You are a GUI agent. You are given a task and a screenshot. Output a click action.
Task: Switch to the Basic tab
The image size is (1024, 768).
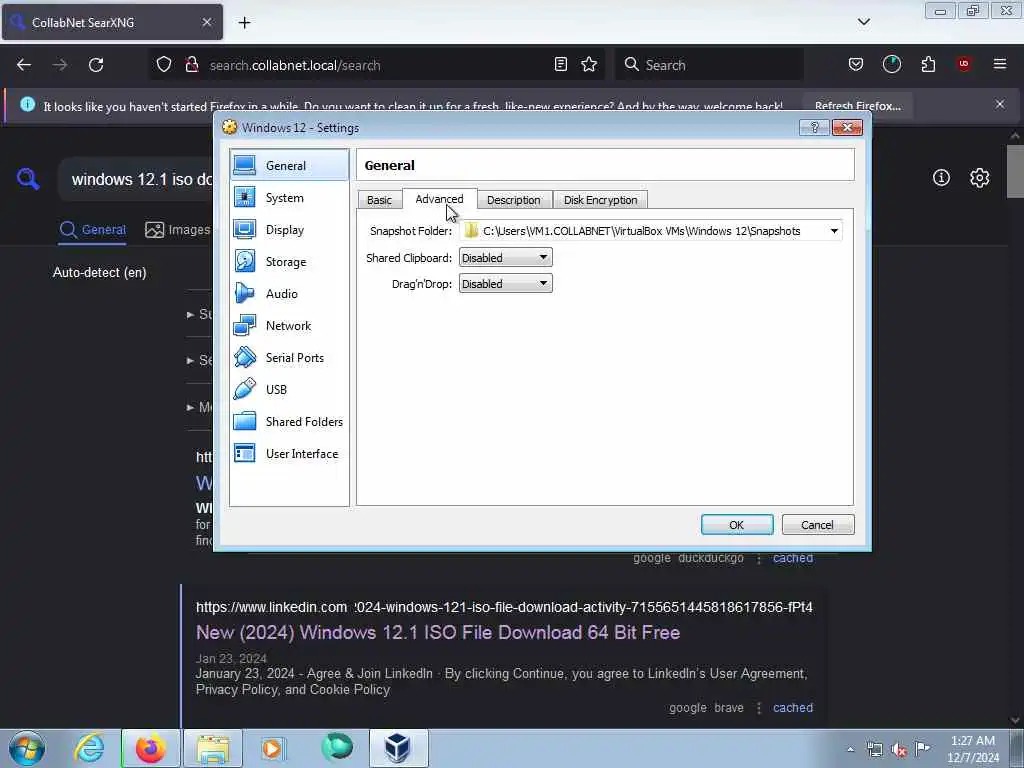[379, 200]
